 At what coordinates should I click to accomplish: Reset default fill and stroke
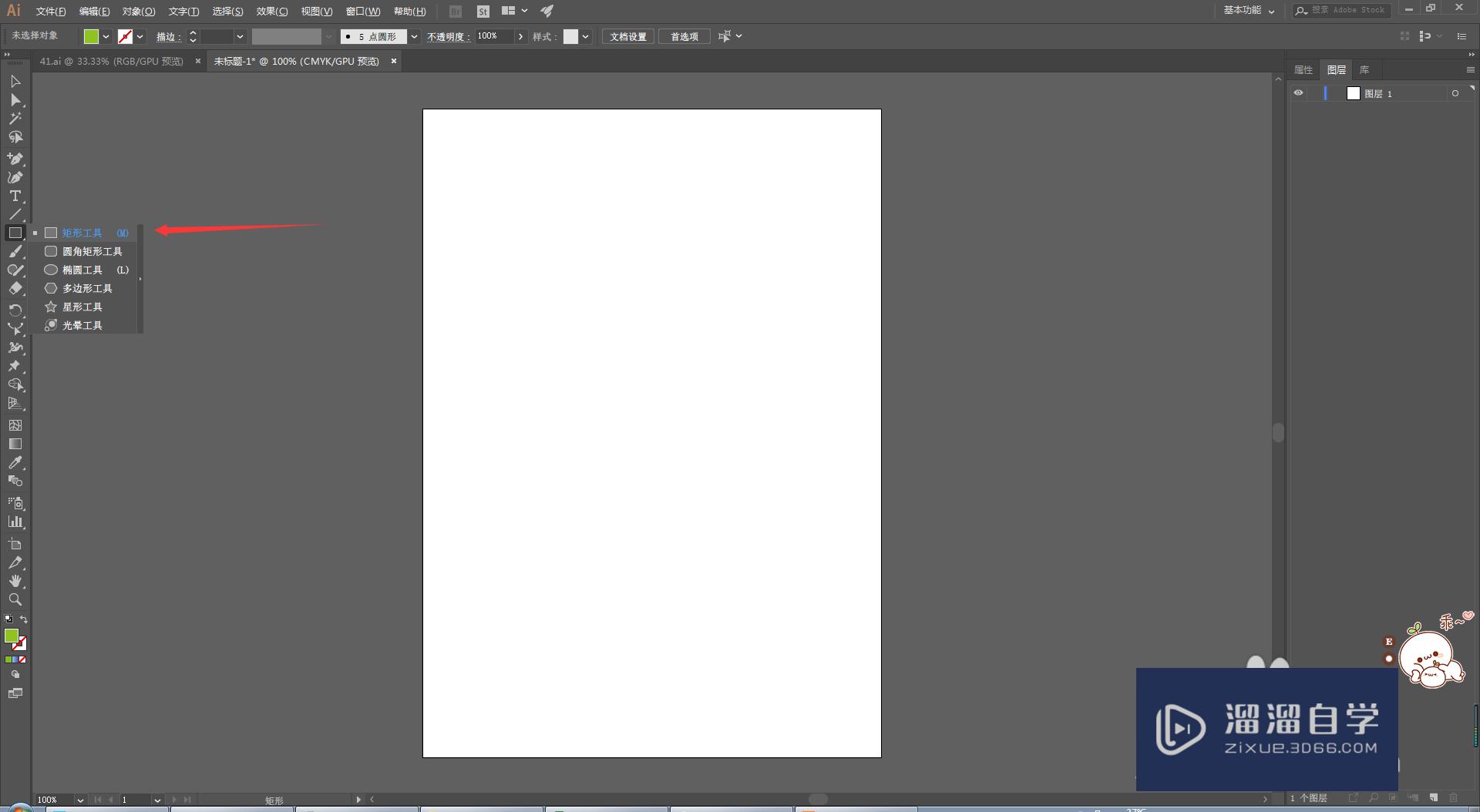coord(8,619)
